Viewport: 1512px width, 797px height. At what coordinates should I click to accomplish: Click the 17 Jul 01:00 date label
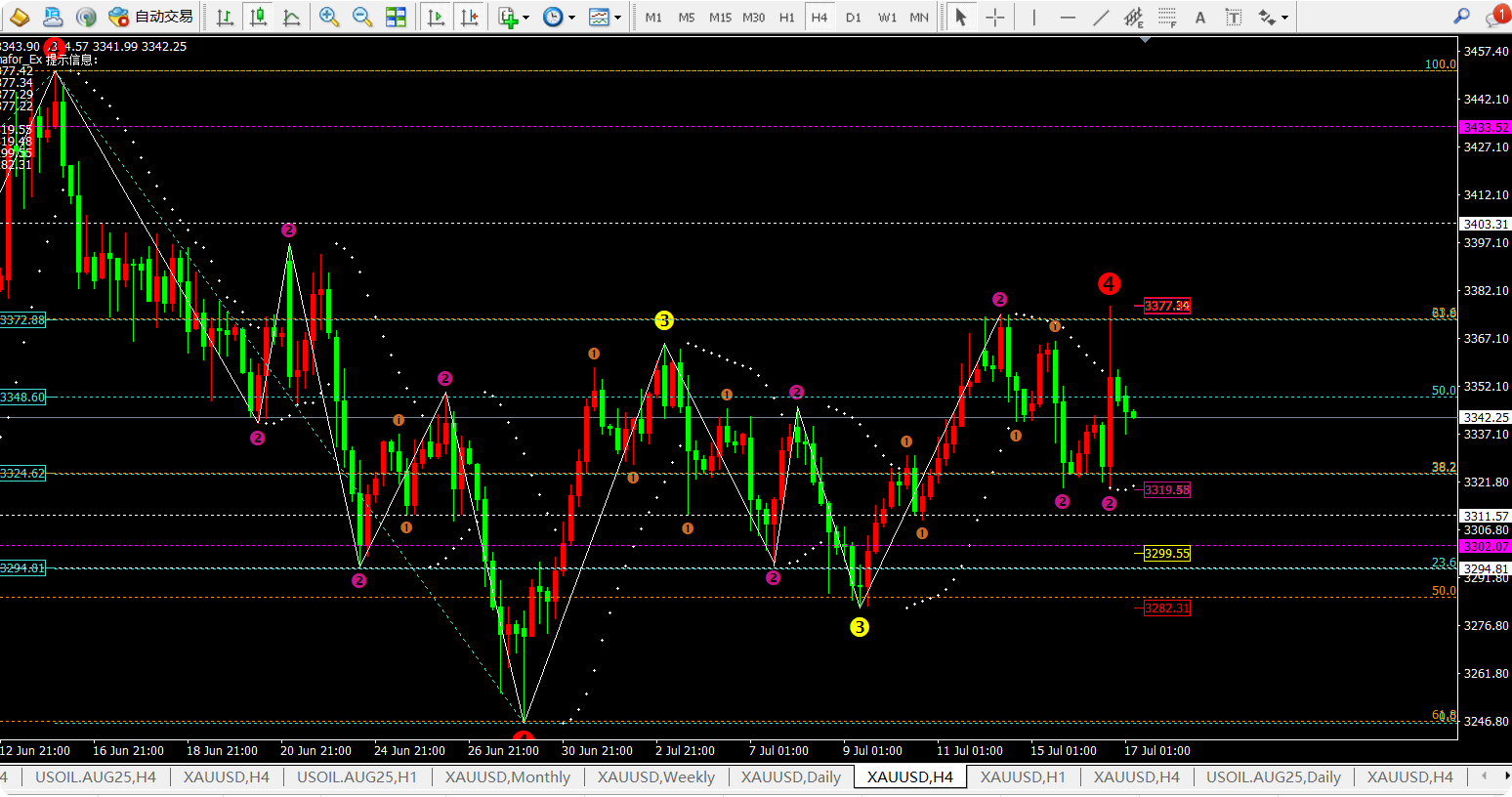tap(1157, 751)
